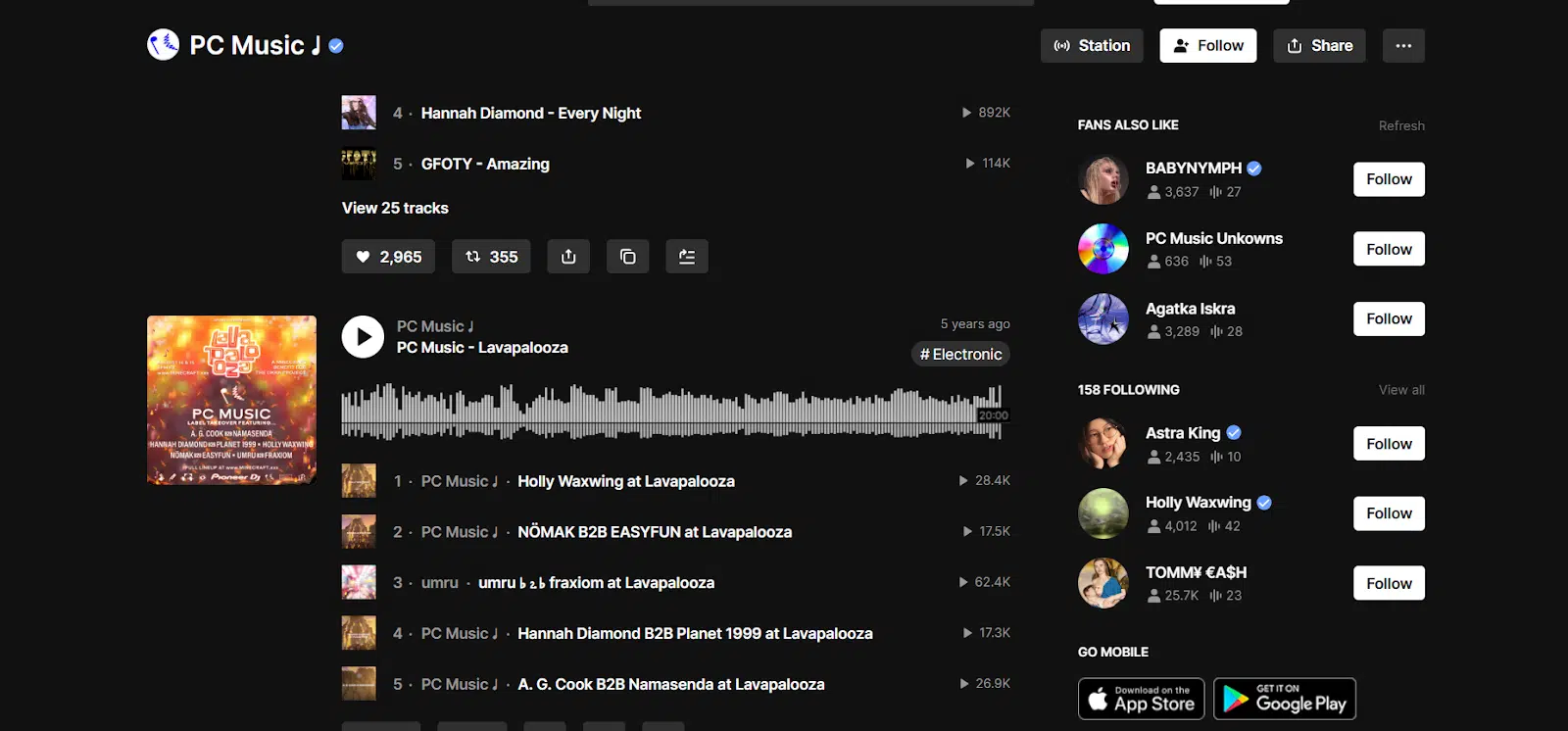Image resolution: width=1568 pixels, height=731 pixels.
Task: Open the Station for PC Music
Action: click(x=1092, y=46)
